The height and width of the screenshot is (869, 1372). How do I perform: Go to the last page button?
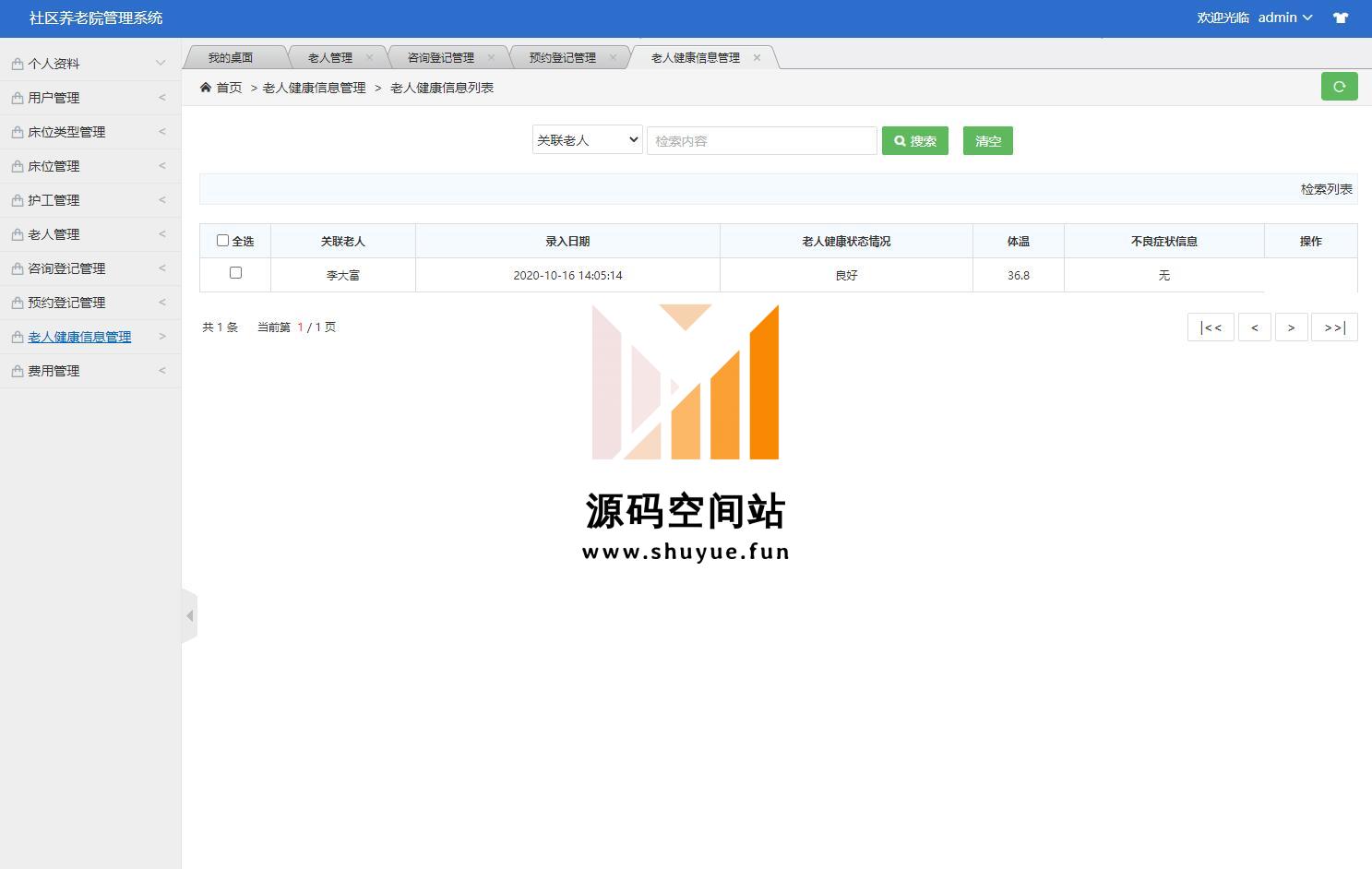[1333, 327]
